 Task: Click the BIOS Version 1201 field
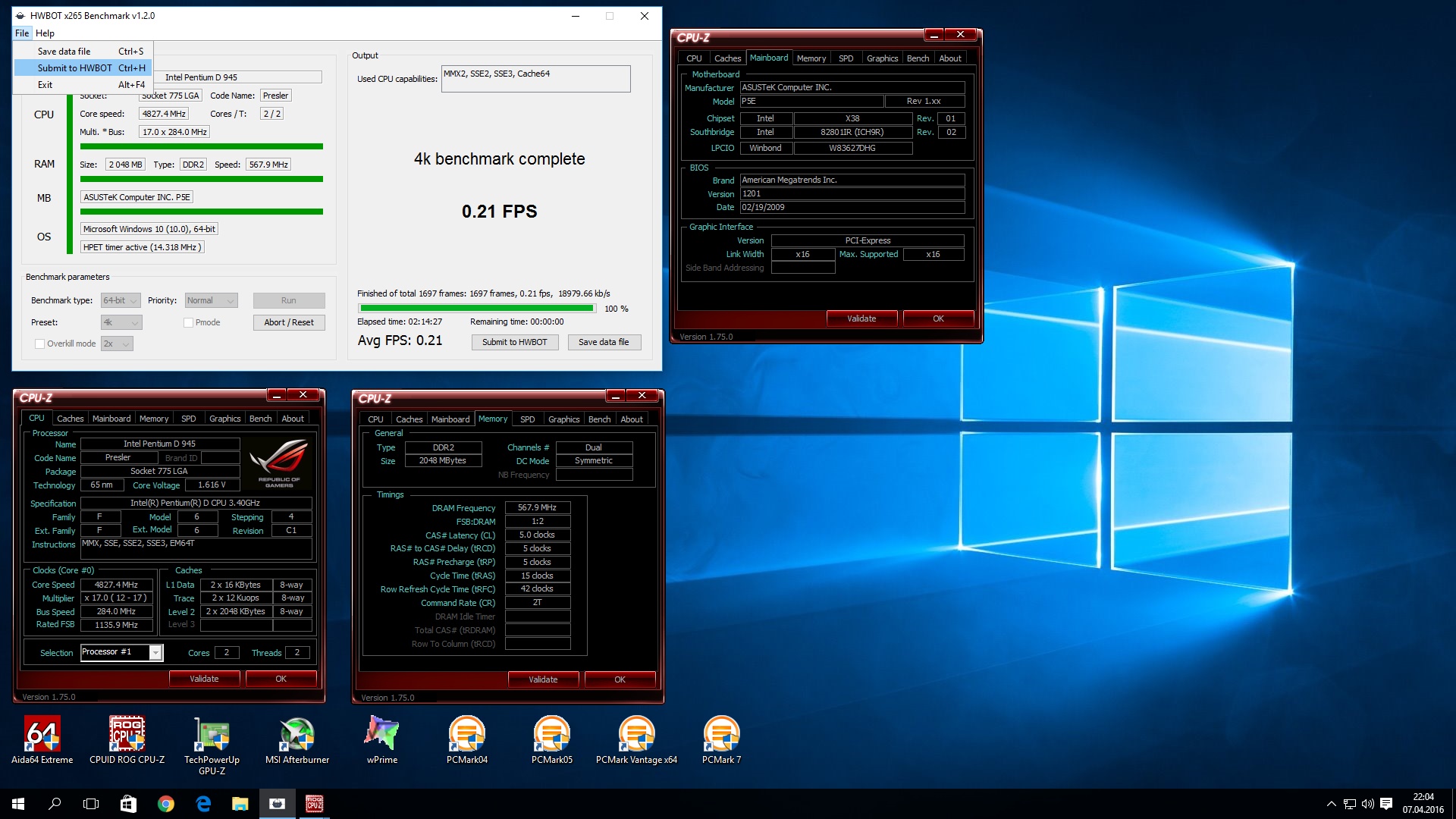pyautogui.click(x=852, y=194)
